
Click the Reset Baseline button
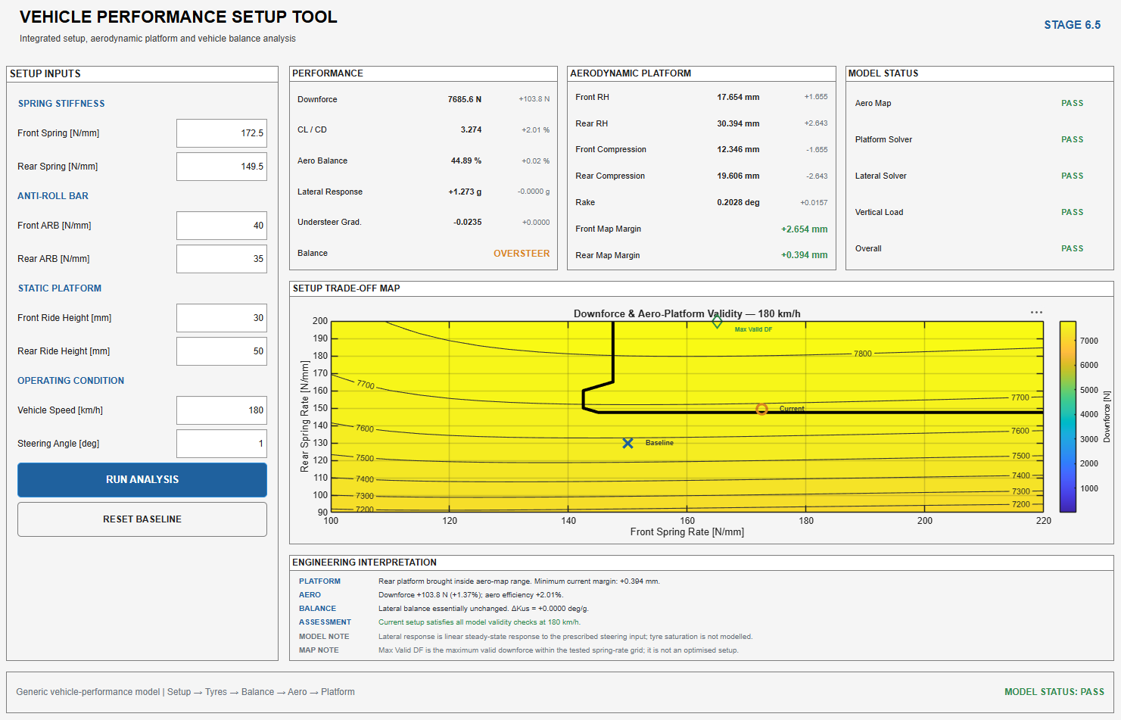[x=142, y=519]
